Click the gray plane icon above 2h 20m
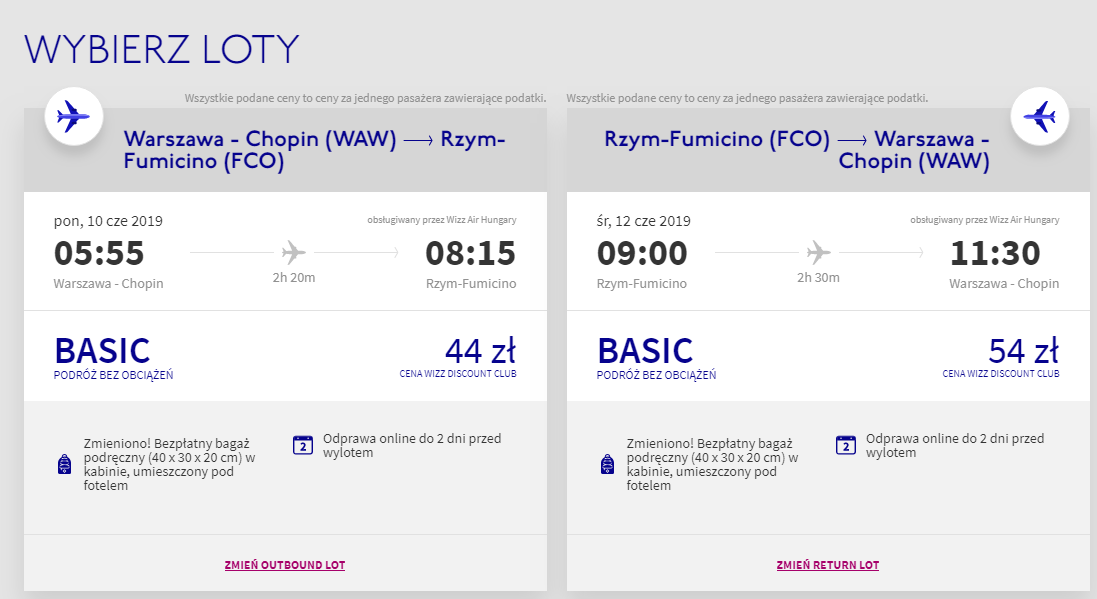The width and height of the screenshot is (1097, 599). coord(294,252)
